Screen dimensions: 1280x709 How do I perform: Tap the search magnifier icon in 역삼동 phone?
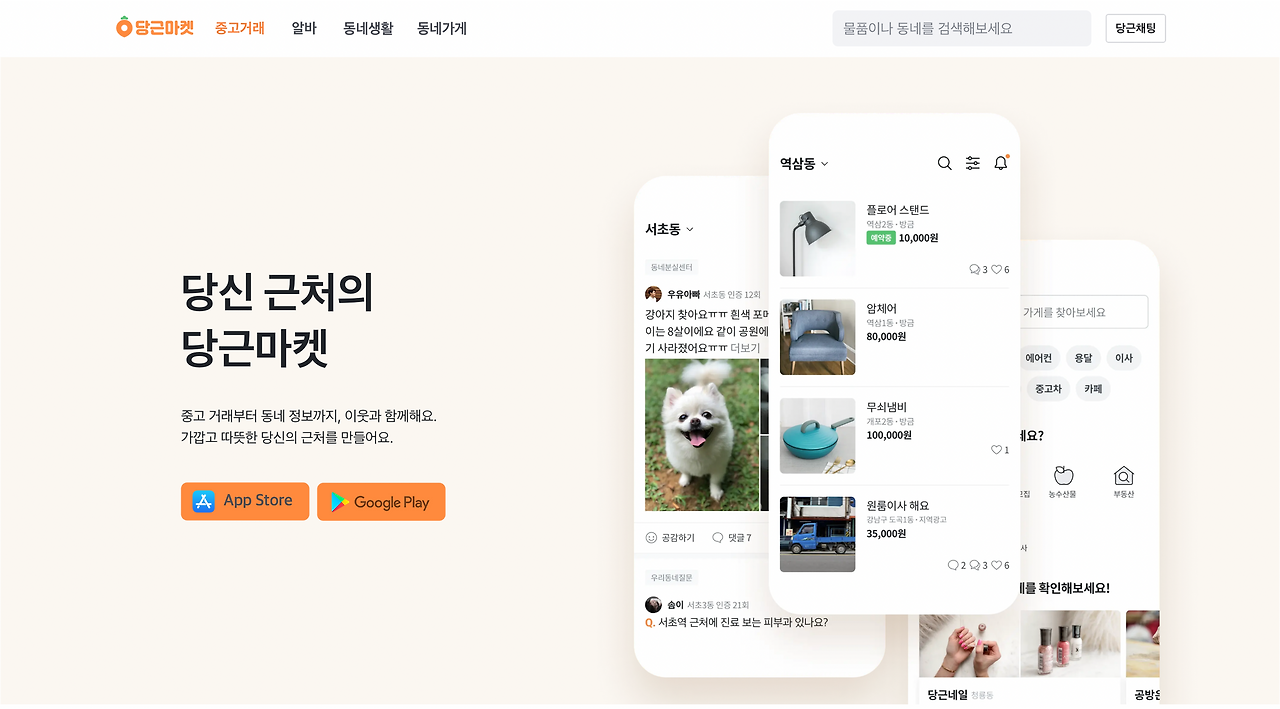944,163
